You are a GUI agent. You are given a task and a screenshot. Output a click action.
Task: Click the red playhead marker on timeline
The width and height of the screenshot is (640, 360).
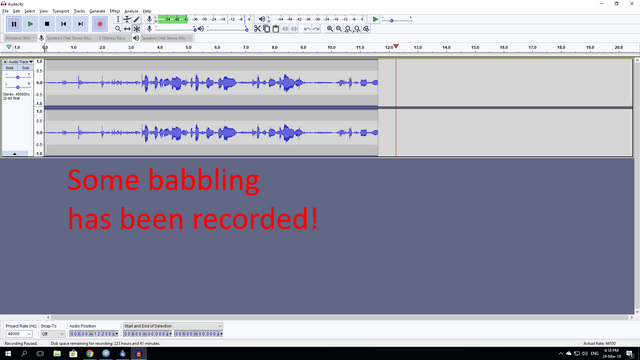(396, 47)
